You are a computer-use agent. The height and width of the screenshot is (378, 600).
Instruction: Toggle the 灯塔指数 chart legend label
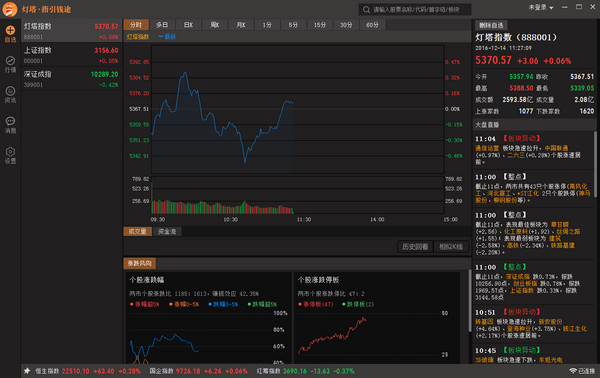138,37
